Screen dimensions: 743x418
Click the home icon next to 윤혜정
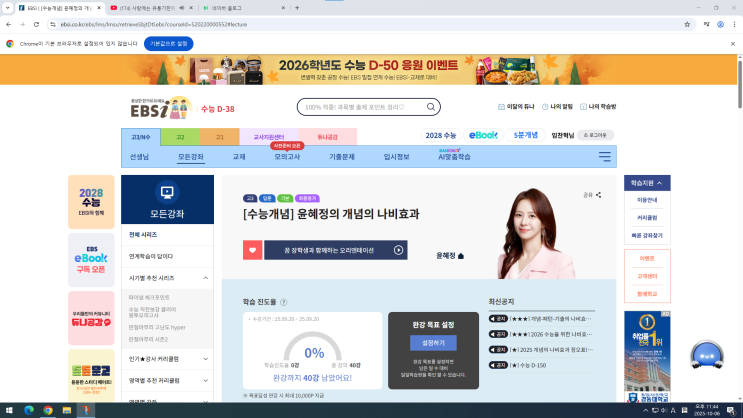(461, 256)
